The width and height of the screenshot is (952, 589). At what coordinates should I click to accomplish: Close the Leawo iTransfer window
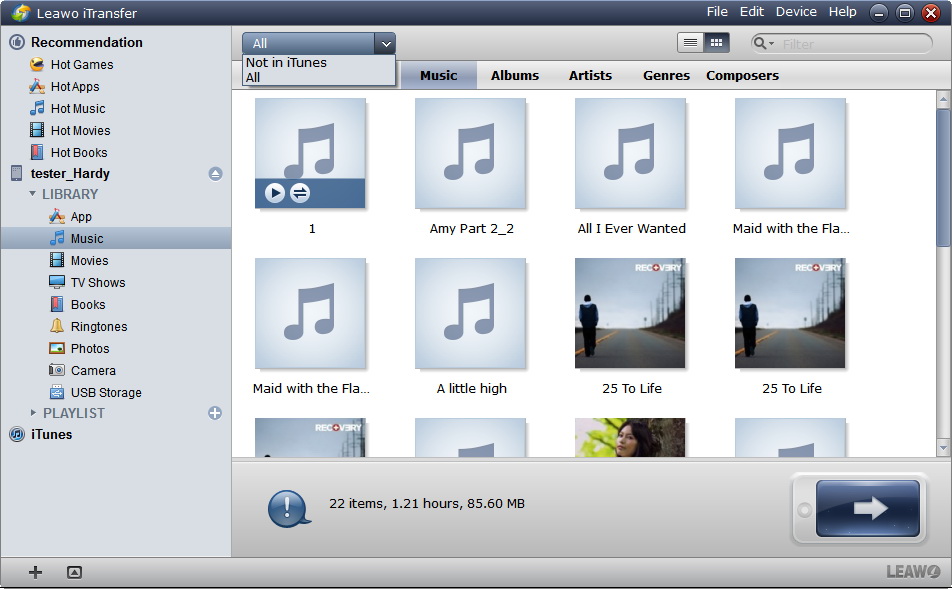click(x=931, y=13)
